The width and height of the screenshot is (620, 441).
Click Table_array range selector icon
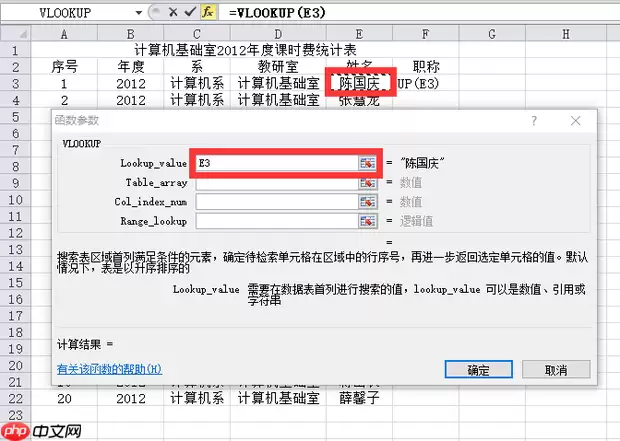[x=367, y=183]
